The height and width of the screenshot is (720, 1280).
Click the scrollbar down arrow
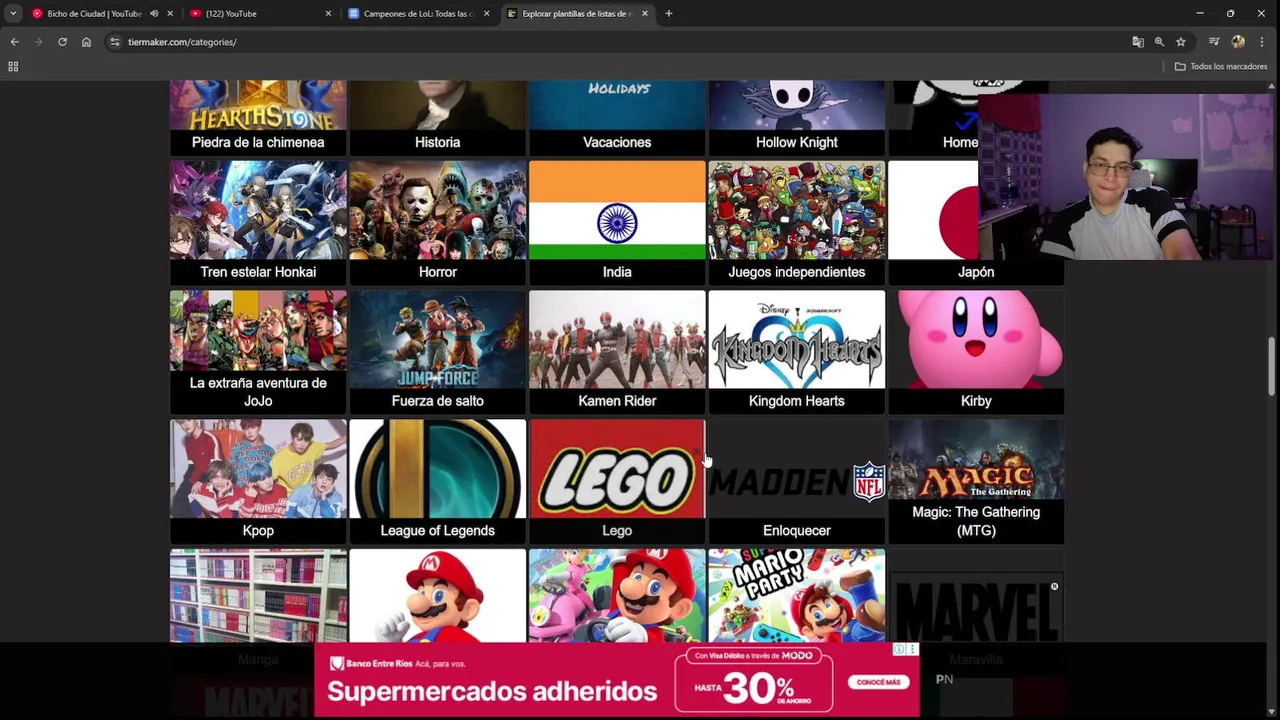pyautogui.click(x=1272, y=713)
